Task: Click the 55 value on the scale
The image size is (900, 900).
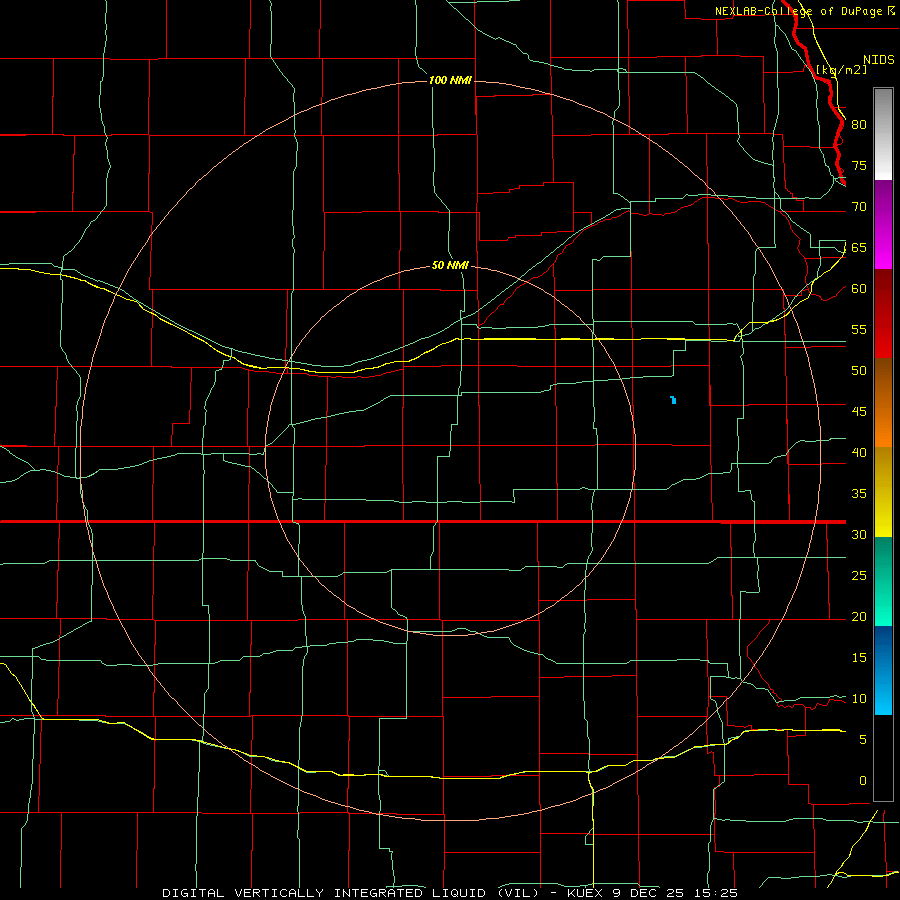Action: click(x=859, y=329)
